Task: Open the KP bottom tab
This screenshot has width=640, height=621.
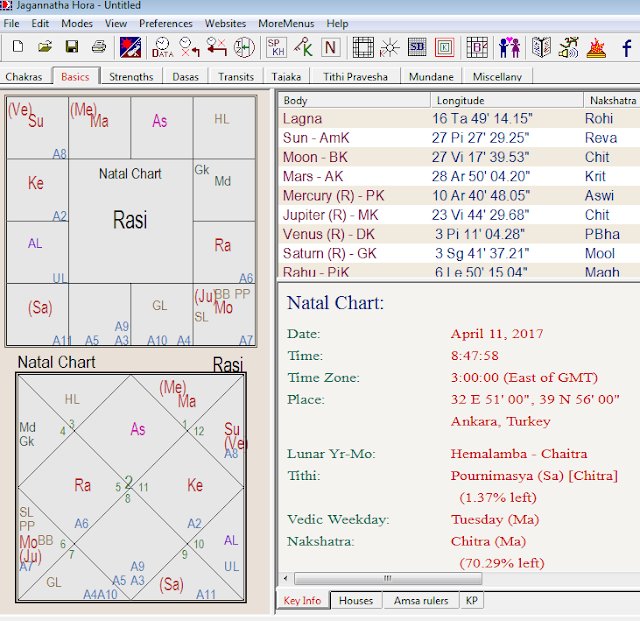Action: 472,601
